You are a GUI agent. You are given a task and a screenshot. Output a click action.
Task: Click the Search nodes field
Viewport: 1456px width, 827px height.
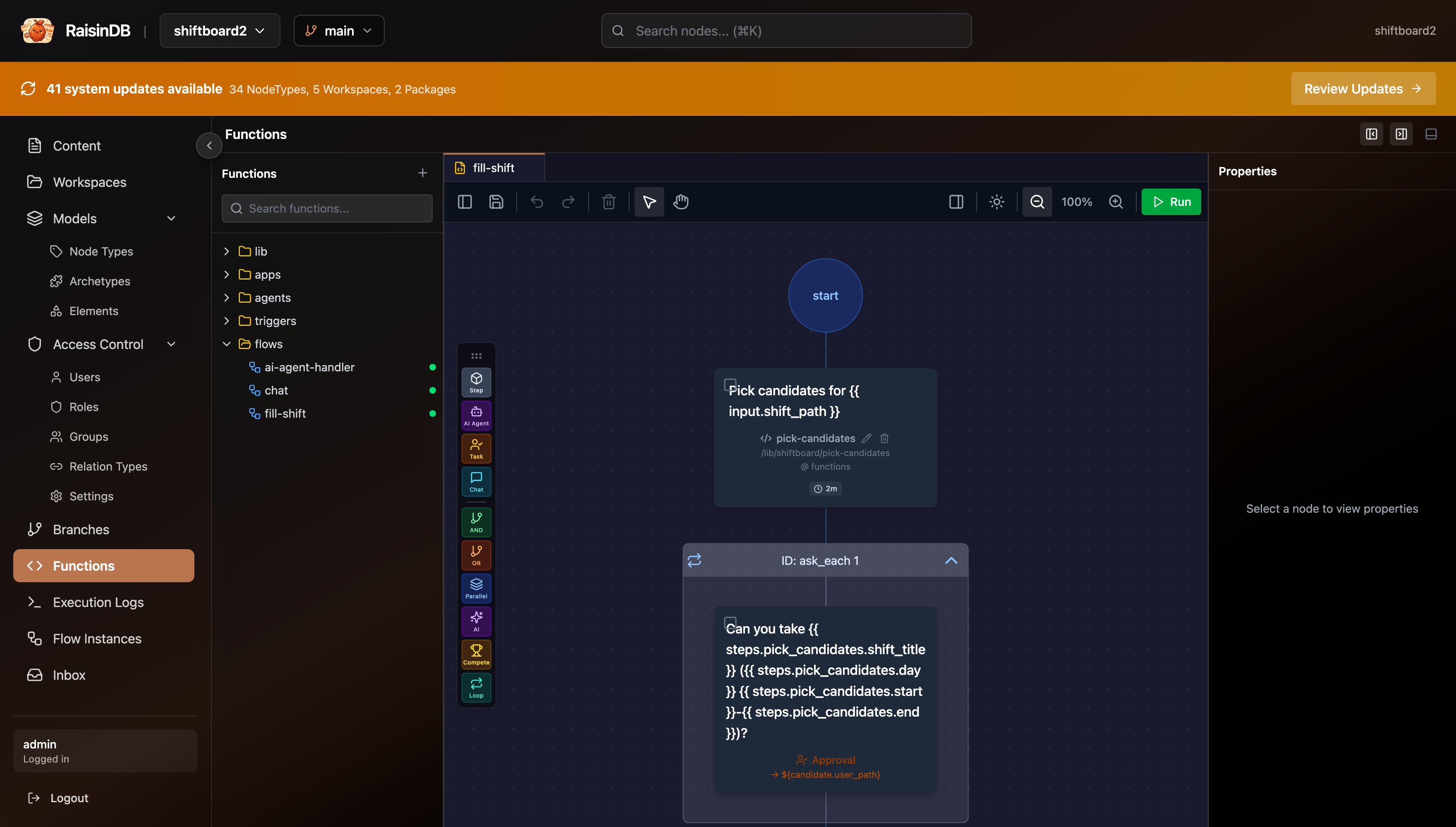(786, 31)
